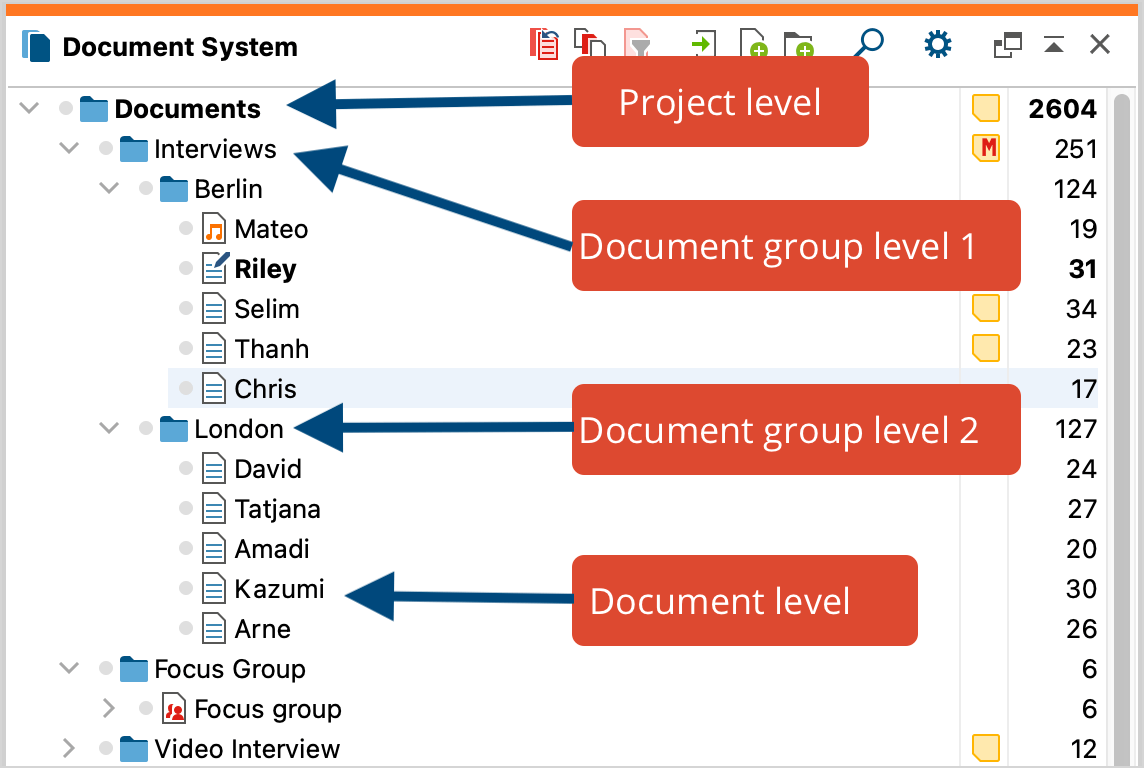This screenshot has height=768, width=1144.
Task: Click the audio file icon next to Mateo
Action: [x=213, y=228]
